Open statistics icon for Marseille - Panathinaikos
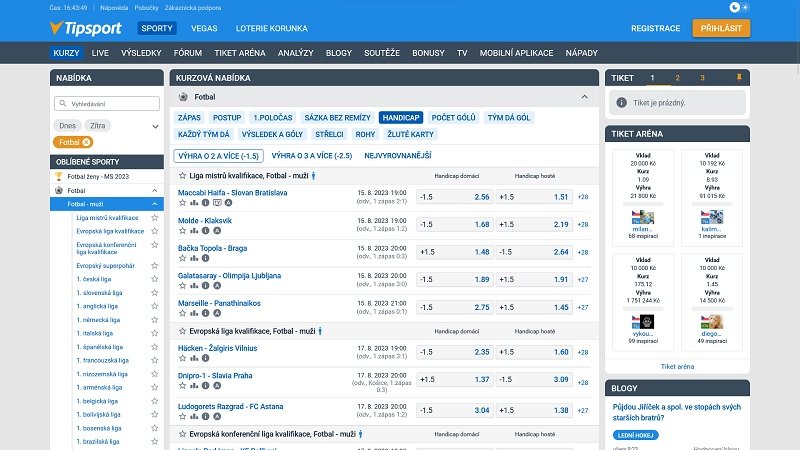This screenshot has width=800, height=450. click(194, 313)
